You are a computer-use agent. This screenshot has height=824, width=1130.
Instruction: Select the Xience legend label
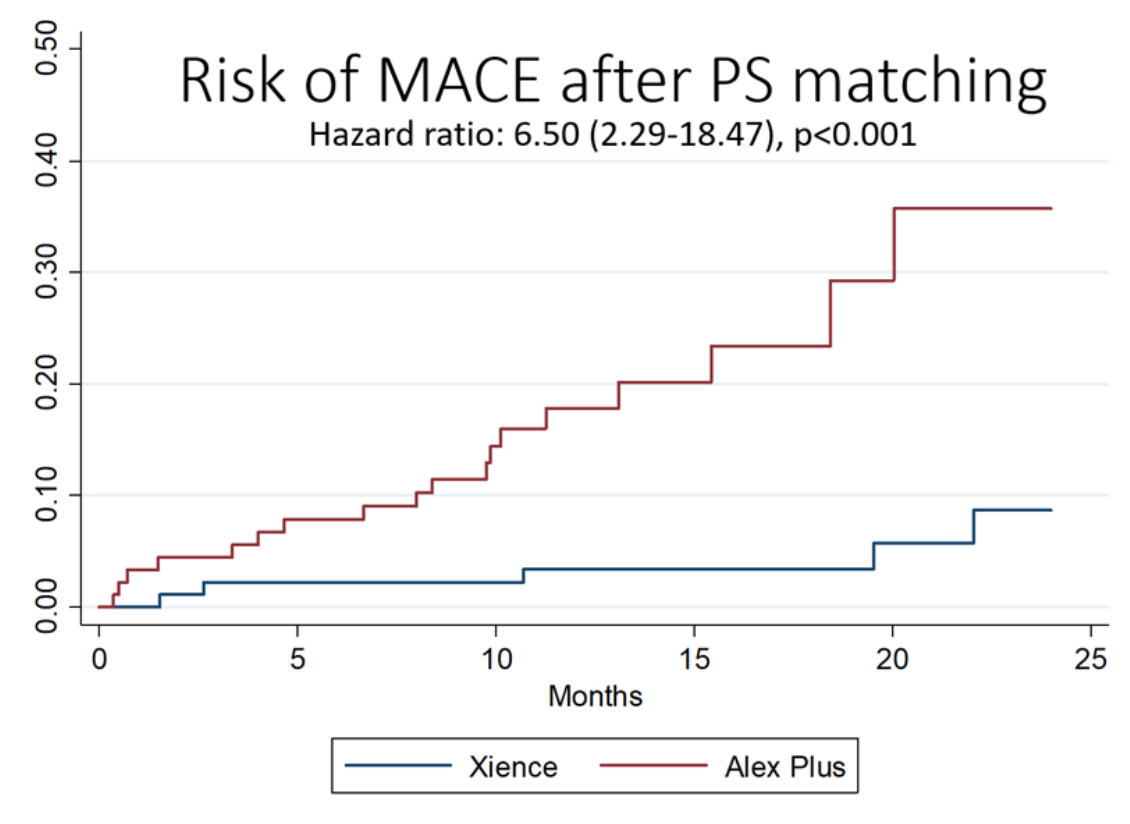(x=513, y=767)
